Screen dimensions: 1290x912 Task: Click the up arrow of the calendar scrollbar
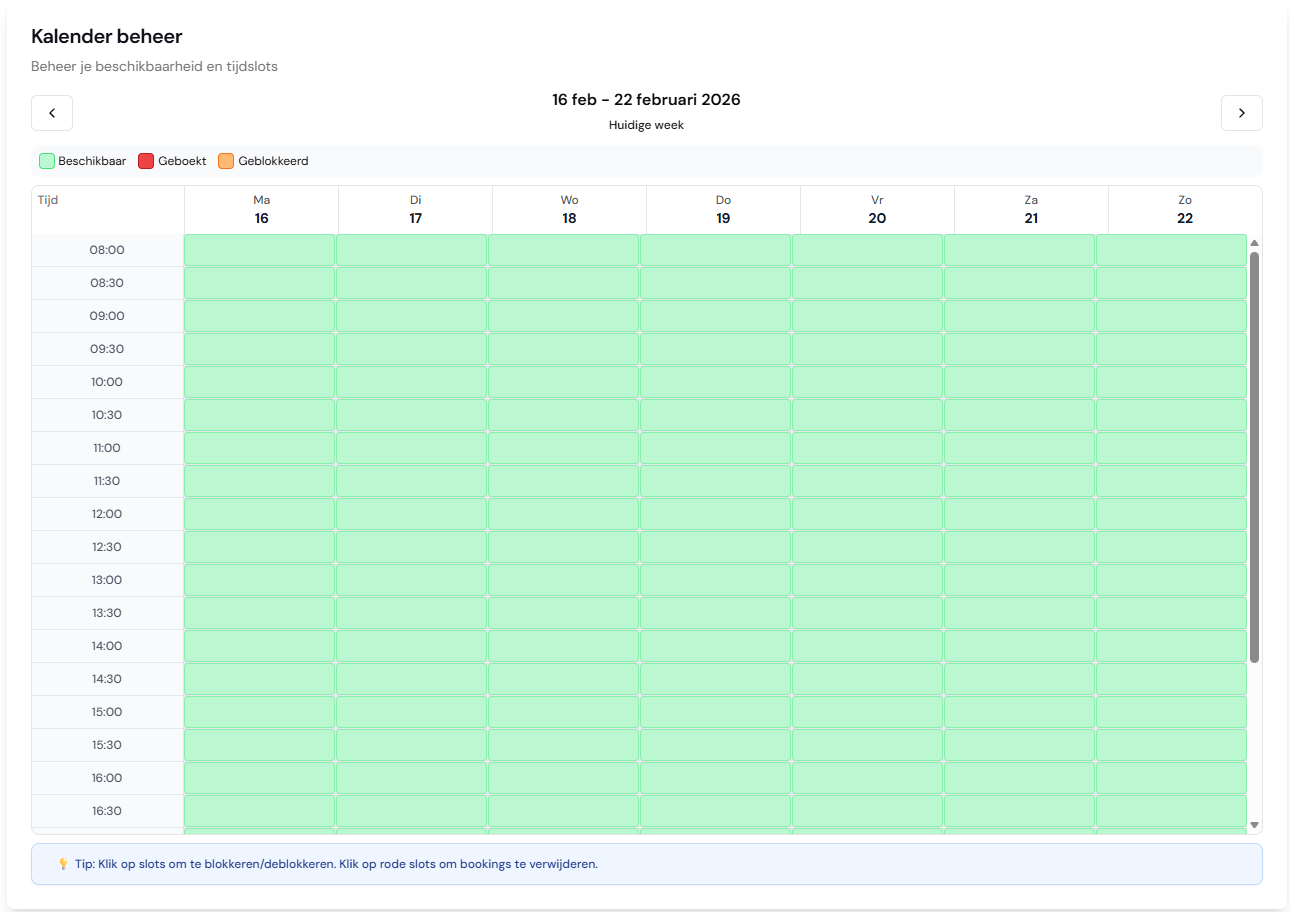click(x=1255, y=242)
